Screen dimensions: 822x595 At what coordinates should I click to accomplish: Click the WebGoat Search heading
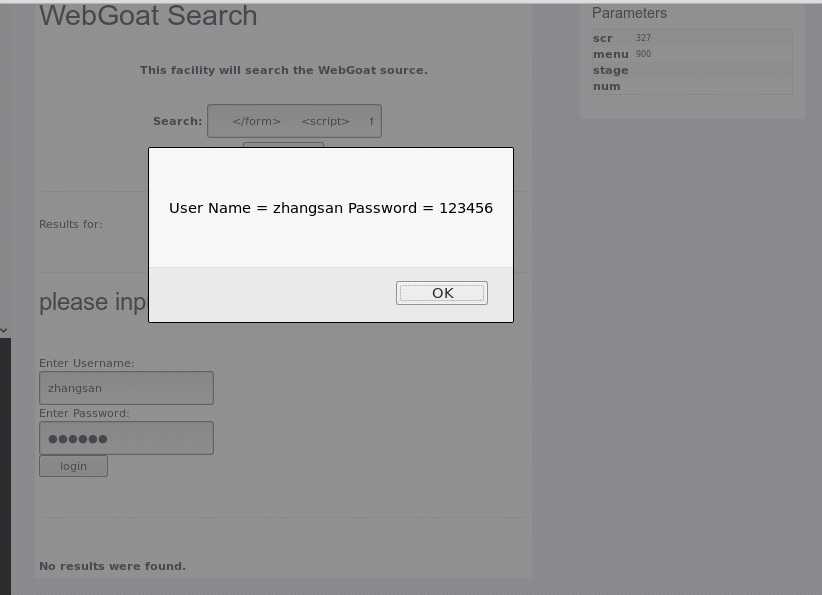(x=148, y=16)
